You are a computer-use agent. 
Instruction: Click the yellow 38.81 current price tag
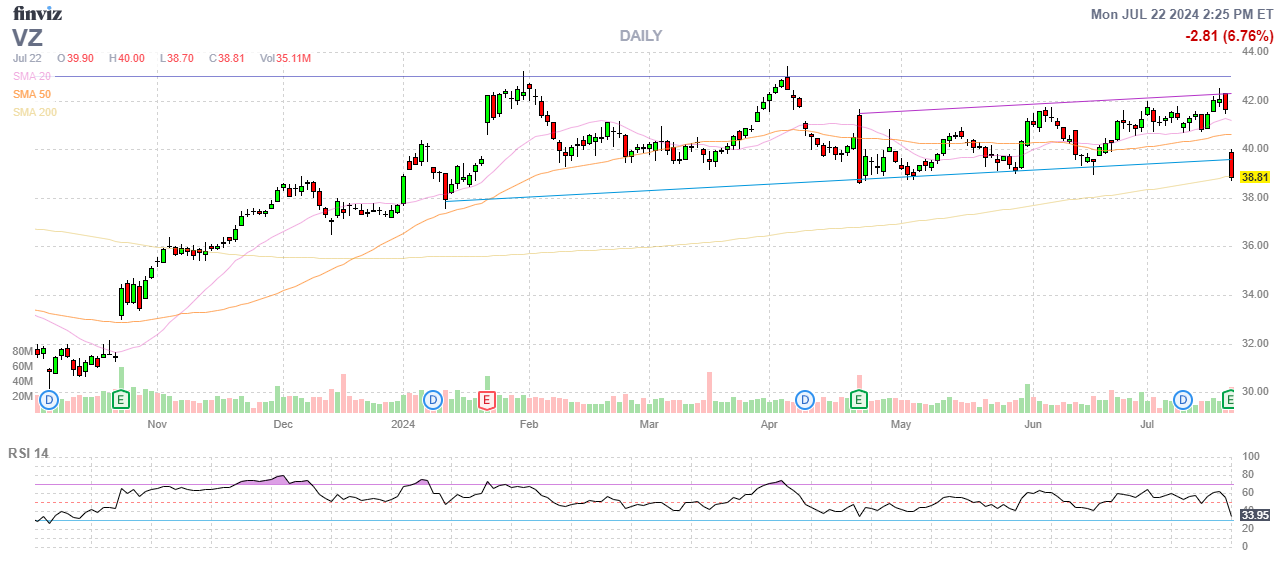pyautogui.click(x=1255, y=177)
